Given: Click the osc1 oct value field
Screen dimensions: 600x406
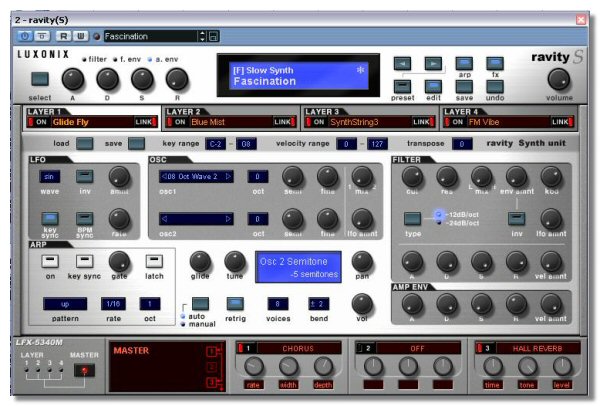Looking at the screenshot, I should click(x=258, y=176).
